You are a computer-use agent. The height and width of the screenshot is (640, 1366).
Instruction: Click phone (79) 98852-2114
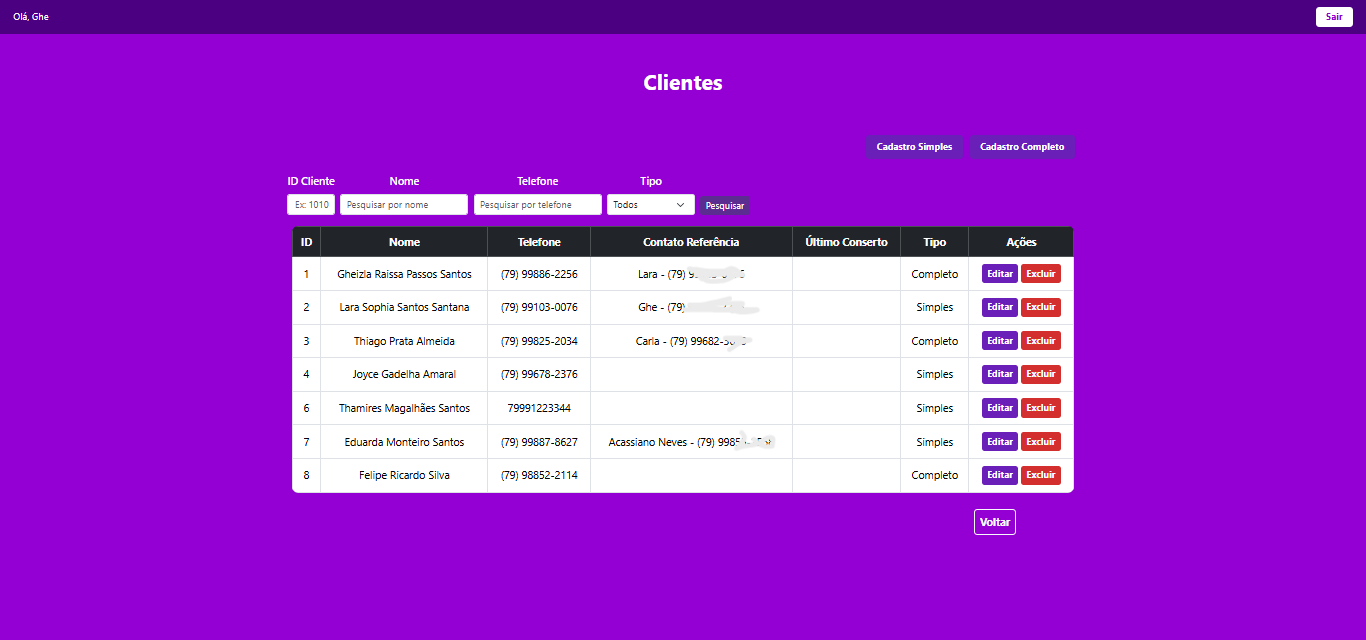539,475
